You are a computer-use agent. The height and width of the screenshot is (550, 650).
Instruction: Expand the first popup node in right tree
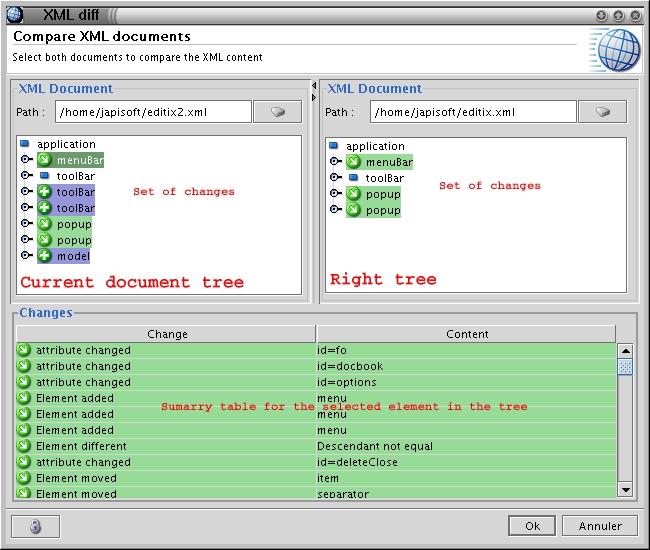click(334, 194)
